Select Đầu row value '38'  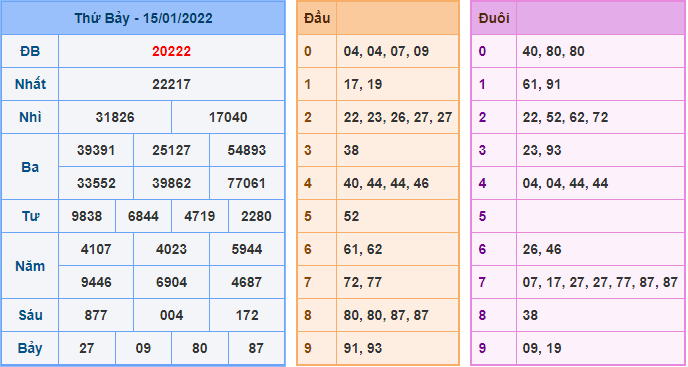[x=351, y=150]
